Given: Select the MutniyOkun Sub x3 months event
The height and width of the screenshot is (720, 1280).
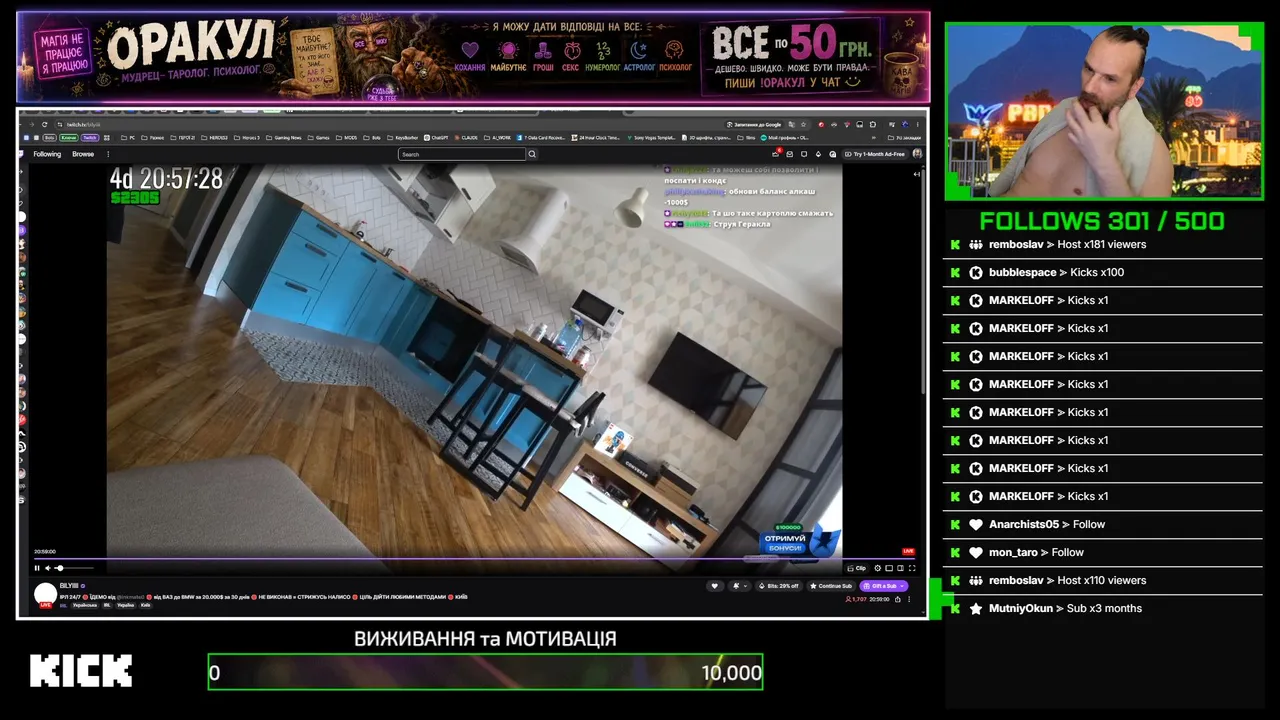Looking at the screenshot, I should point(1102,608).
